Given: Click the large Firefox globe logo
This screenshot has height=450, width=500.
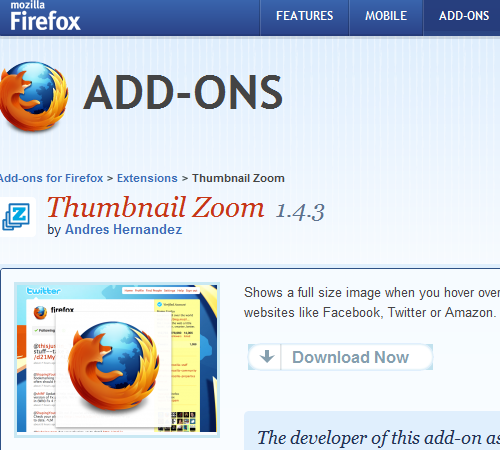Looking at the screenshot, I should coord(34,96).
